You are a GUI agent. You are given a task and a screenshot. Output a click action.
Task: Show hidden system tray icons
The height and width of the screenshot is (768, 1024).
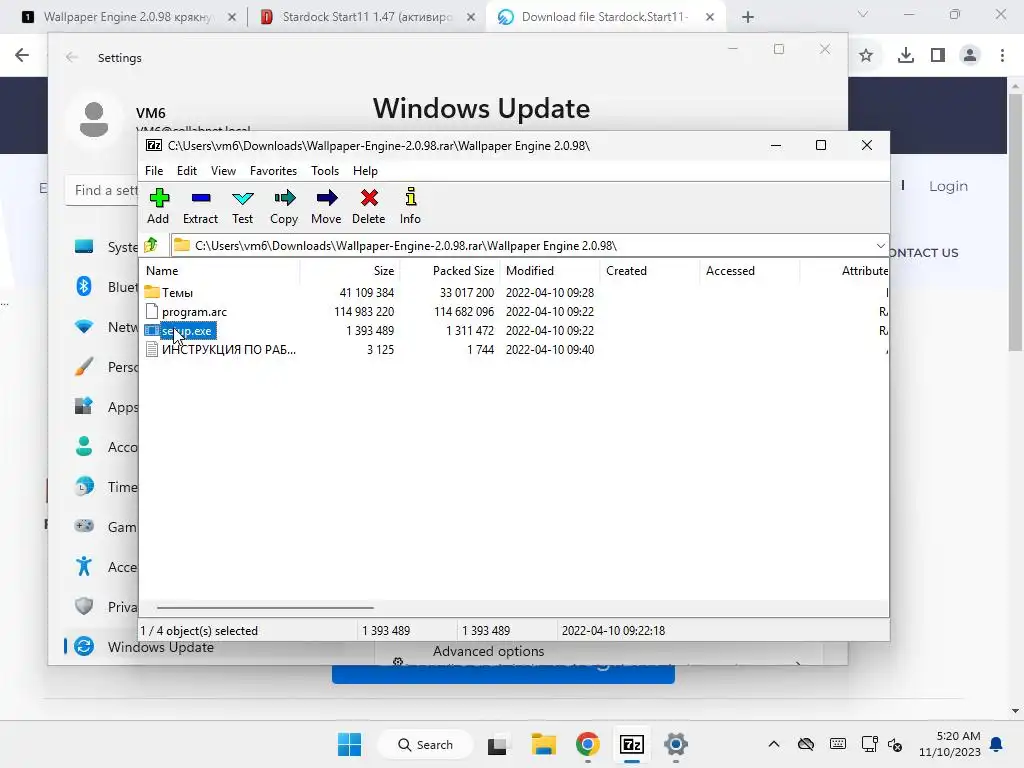(x=774, y=744)
